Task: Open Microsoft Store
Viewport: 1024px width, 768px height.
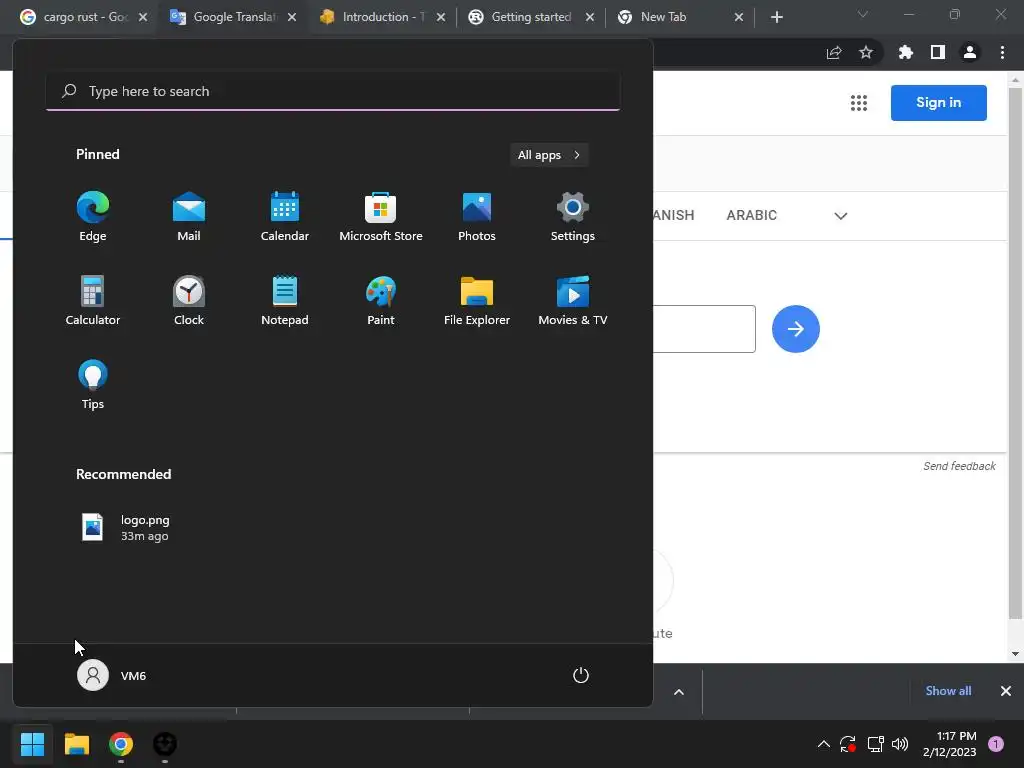Action: [381, 217]
